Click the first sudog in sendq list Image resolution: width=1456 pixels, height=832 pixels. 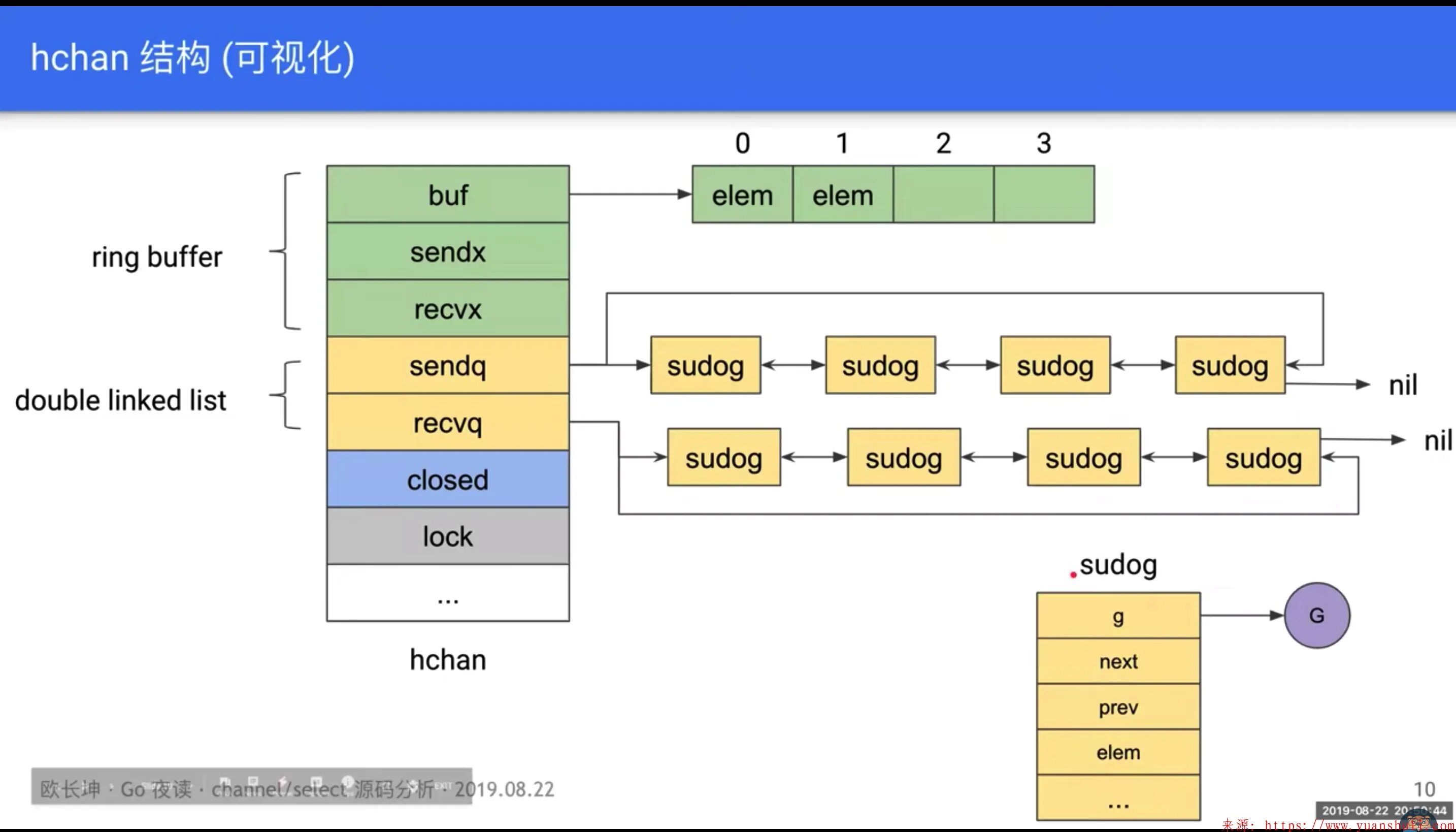(705, 366)
